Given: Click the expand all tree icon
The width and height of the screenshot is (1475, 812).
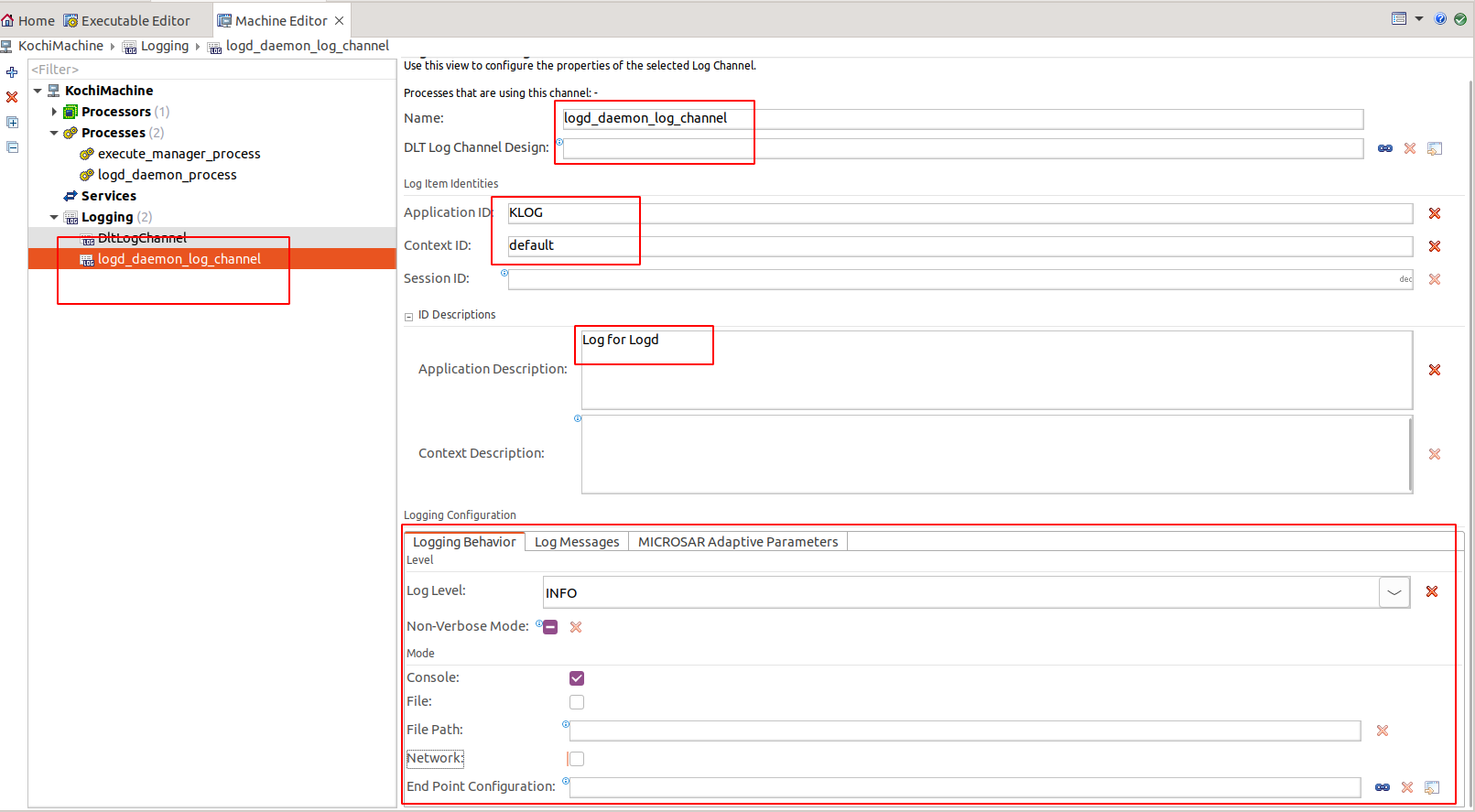Looking at the screenshot, I should (12, 123).
